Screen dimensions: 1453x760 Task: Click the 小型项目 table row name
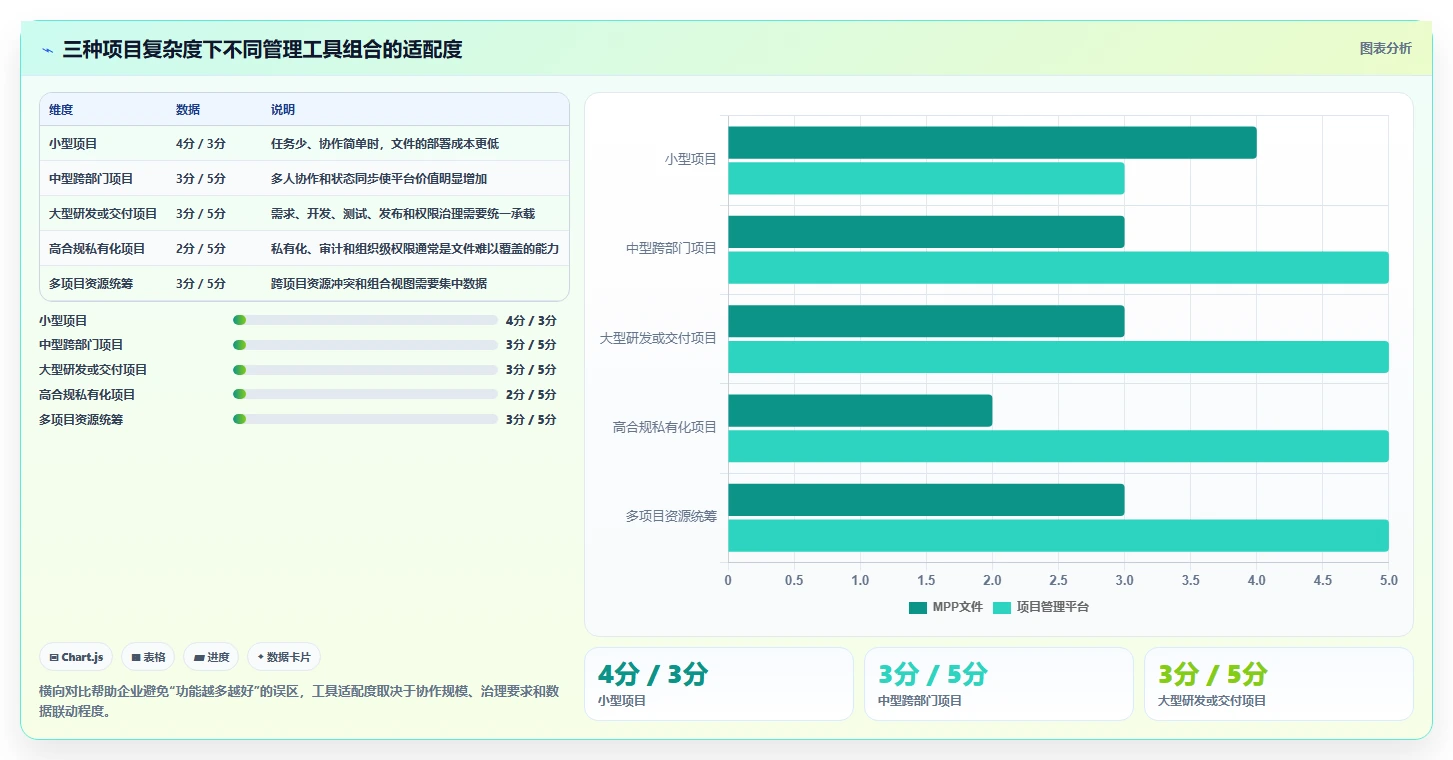coord(73,144)
